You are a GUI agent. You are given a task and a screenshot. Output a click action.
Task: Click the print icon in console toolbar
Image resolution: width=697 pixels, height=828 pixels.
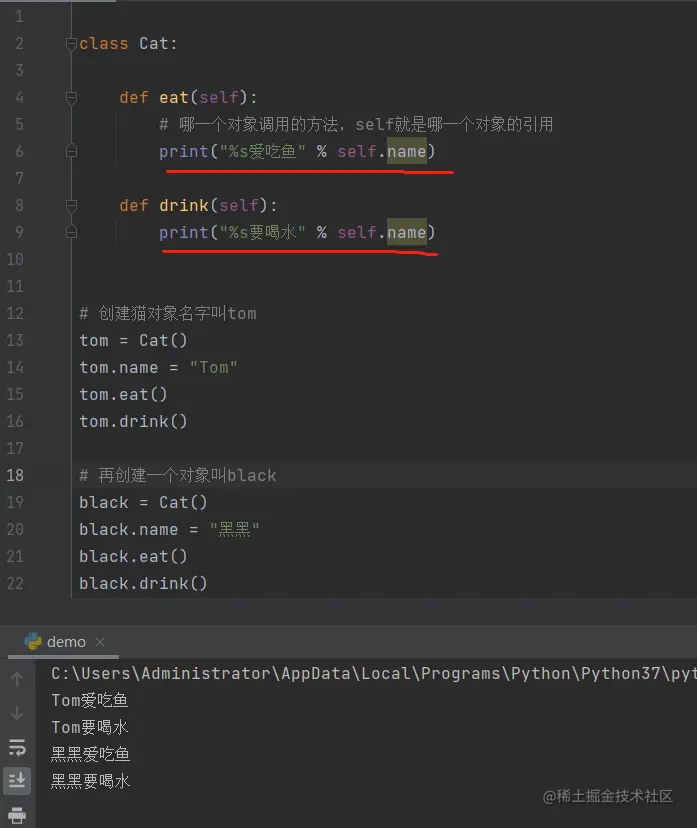(x=17, y=814)
